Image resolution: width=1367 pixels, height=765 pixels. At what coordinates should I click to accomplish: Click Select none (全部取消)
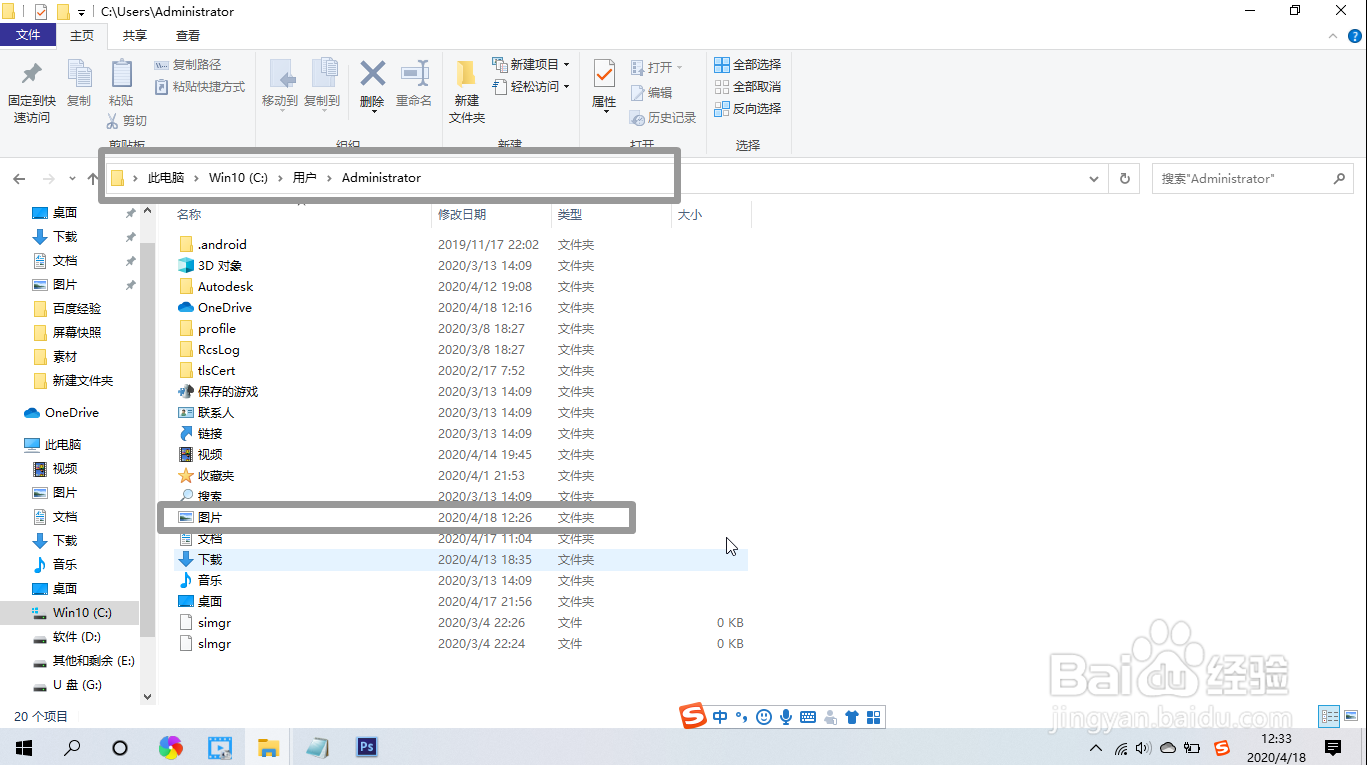tap(748, 87)
